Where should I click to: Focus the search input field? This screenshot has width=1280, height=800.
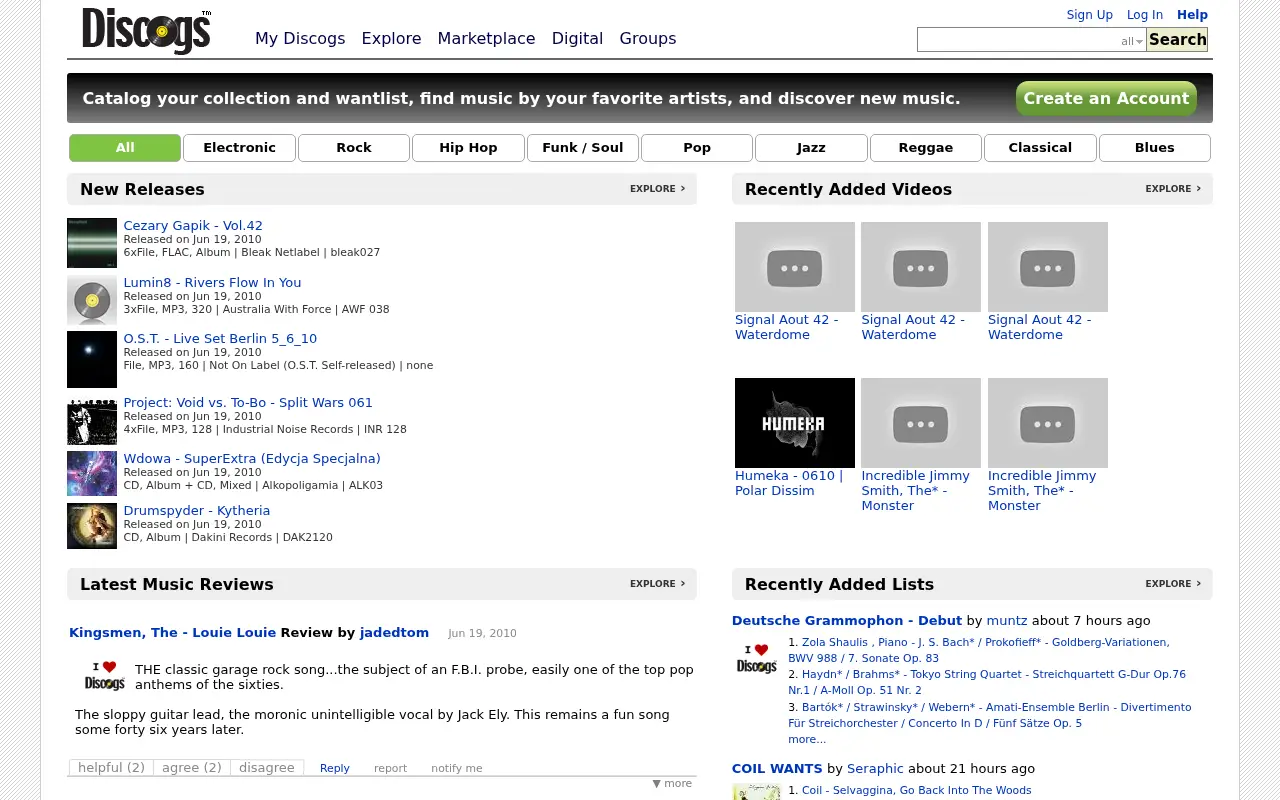[x=1031, y=40]
